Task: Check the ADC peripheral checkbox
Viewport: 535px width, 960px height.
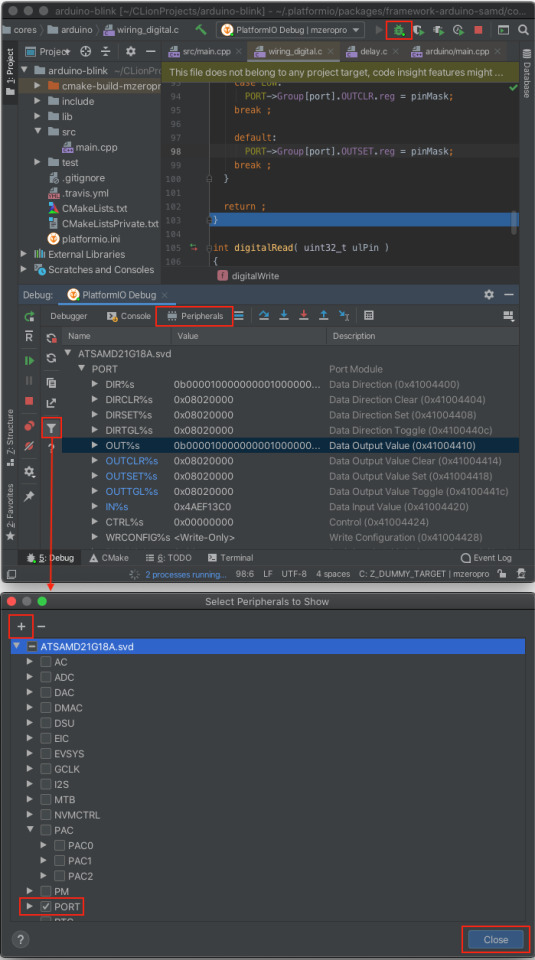Action: click(46, 677)
